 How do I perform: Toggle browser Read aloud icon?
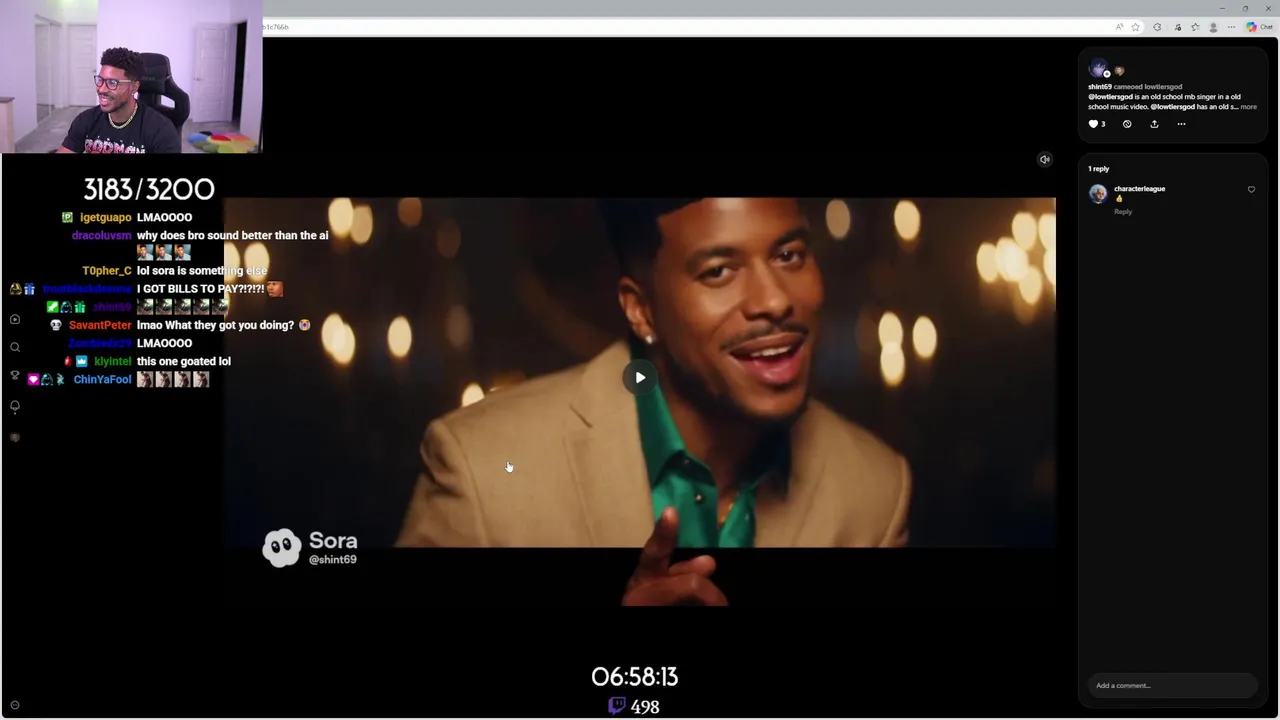pos(1119,27)
